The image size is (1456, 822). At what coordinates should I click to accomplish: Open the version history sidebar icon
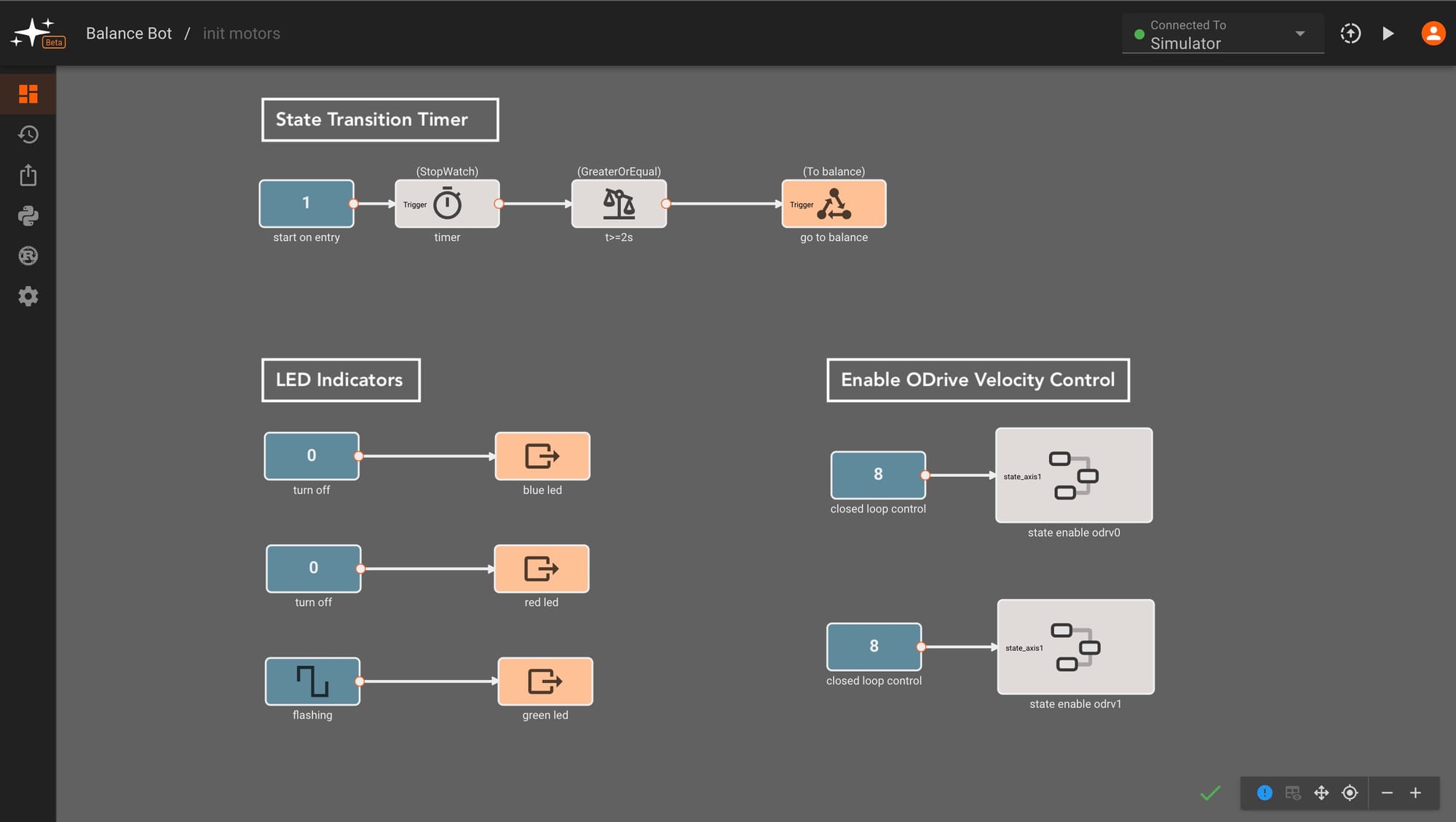coord(28,135)
